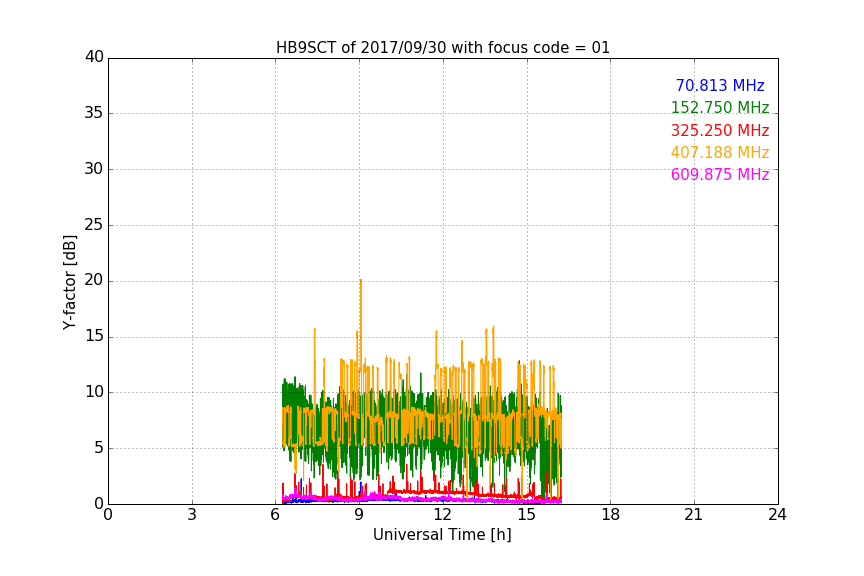Click the y-axis tick label 40
This screenshot has width=864, height=576.
pos(94,57)
